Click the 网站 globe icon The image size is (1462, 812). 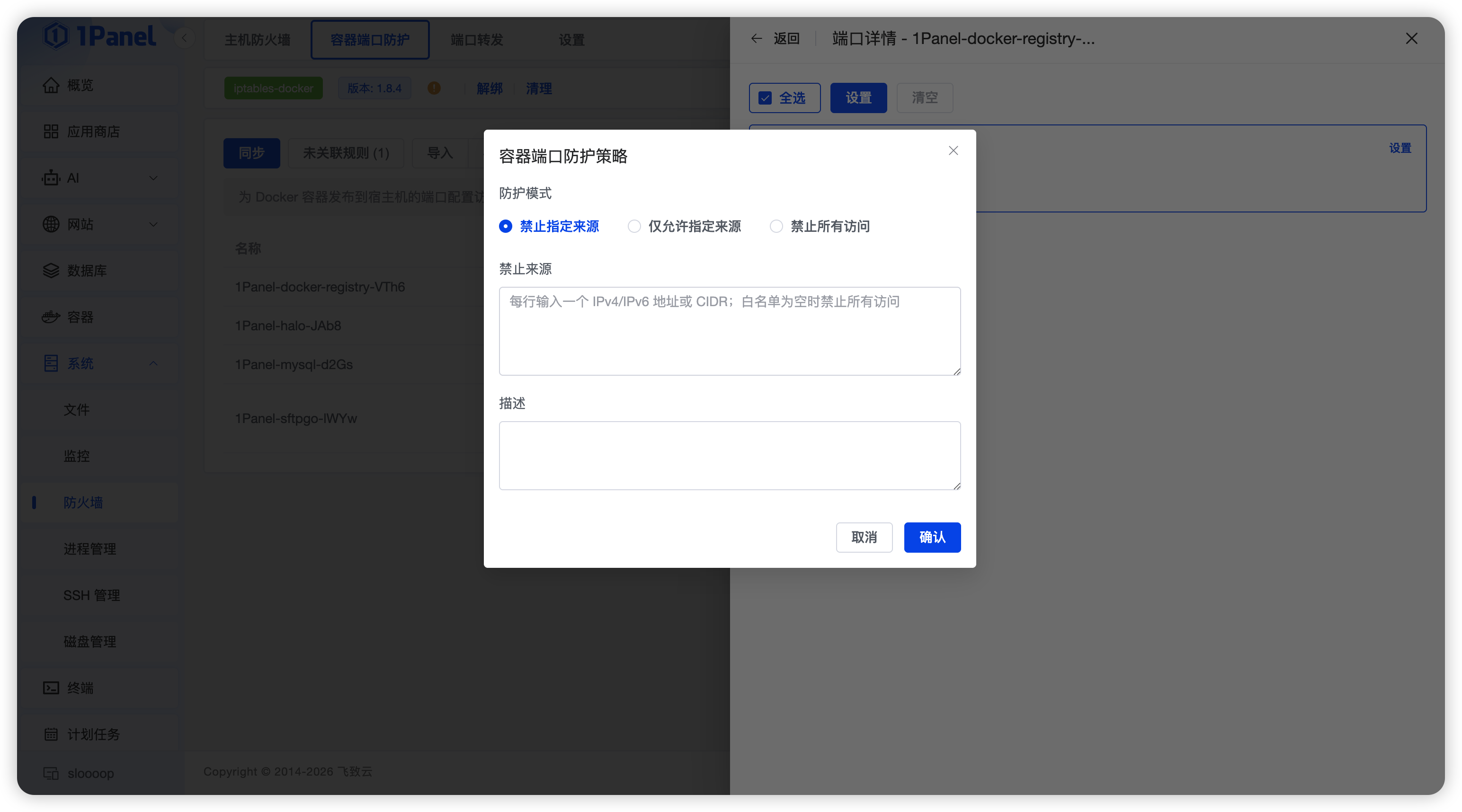click(51, 224)
